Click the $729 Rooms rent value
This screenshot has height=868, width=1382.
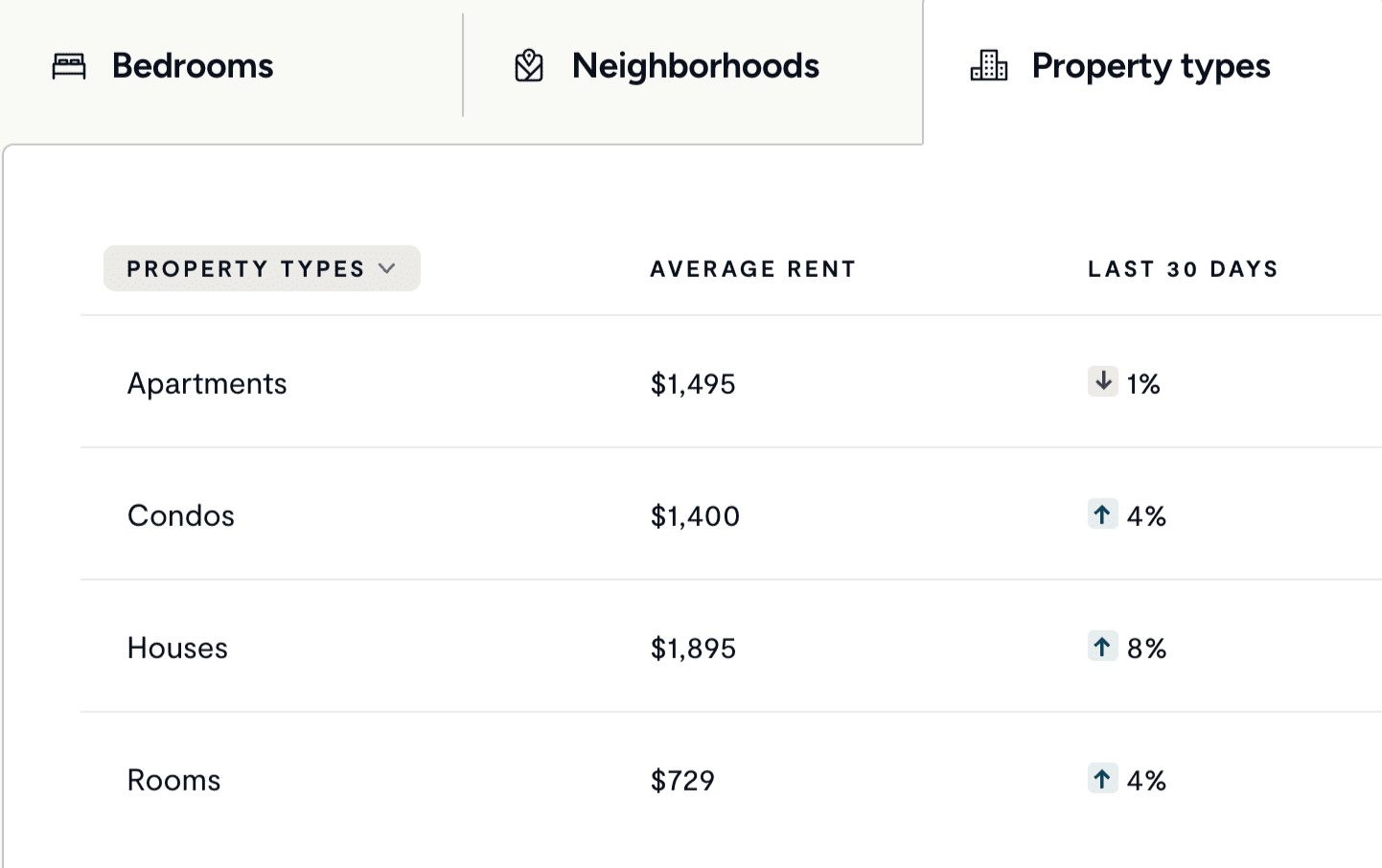[x=682, y=781]
